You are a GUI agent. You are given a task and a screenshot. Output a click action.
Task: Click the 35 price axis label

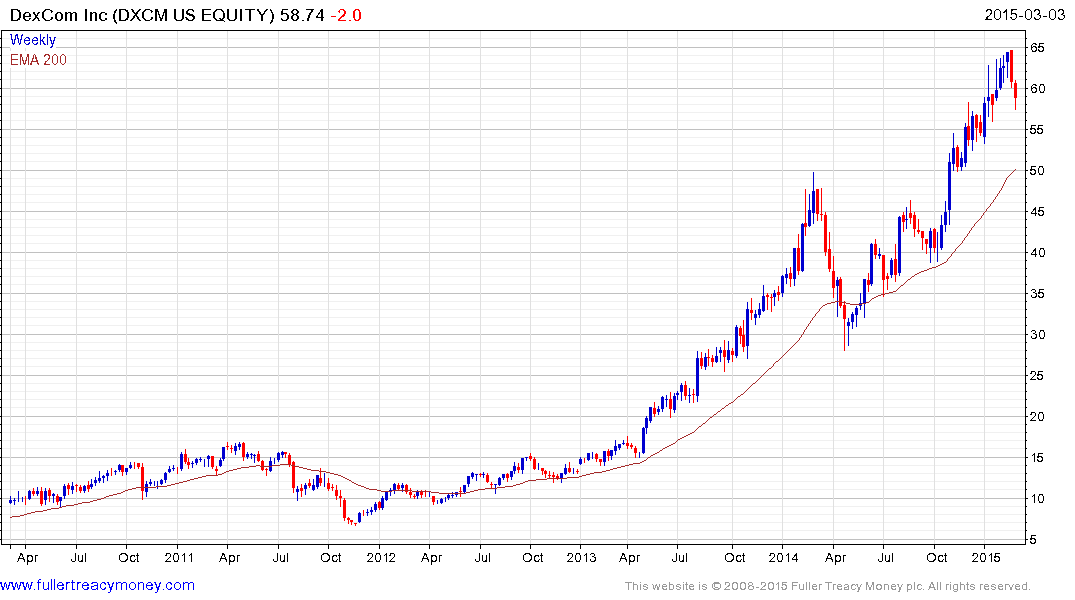1037,293
